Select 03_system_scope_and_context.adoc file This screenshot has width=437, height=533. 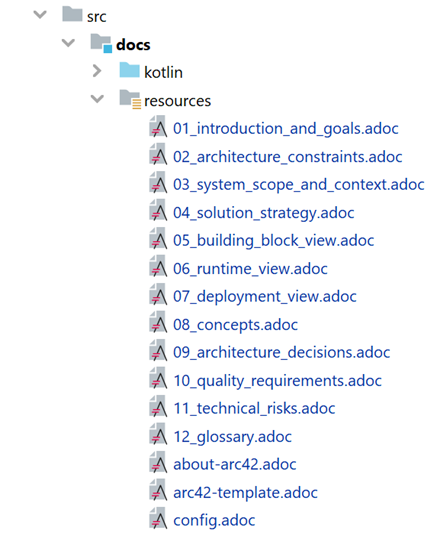[x=299, y=185]
